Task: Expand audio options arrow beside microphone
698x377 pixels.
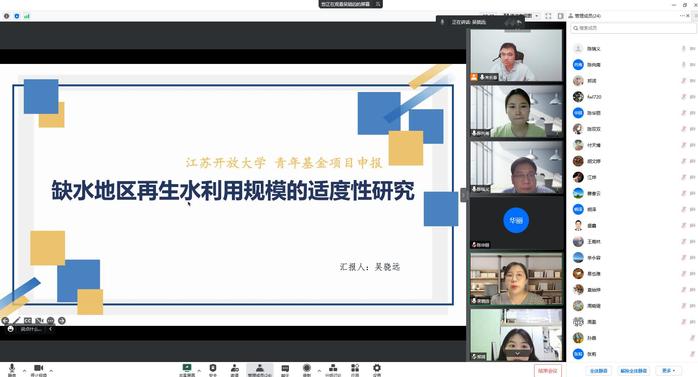Action: pos(24,370)
